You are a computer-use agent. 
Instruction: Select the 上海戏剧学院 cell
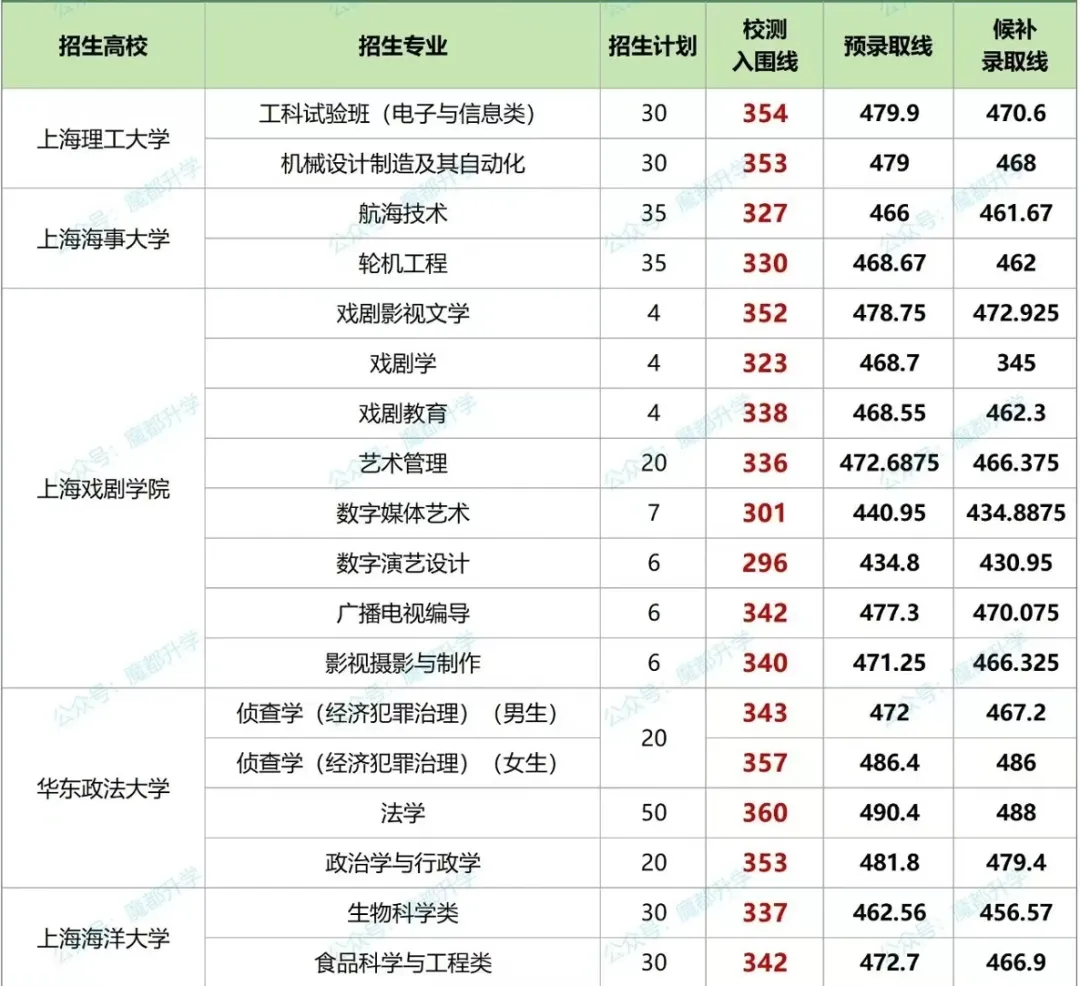point(103,489)
